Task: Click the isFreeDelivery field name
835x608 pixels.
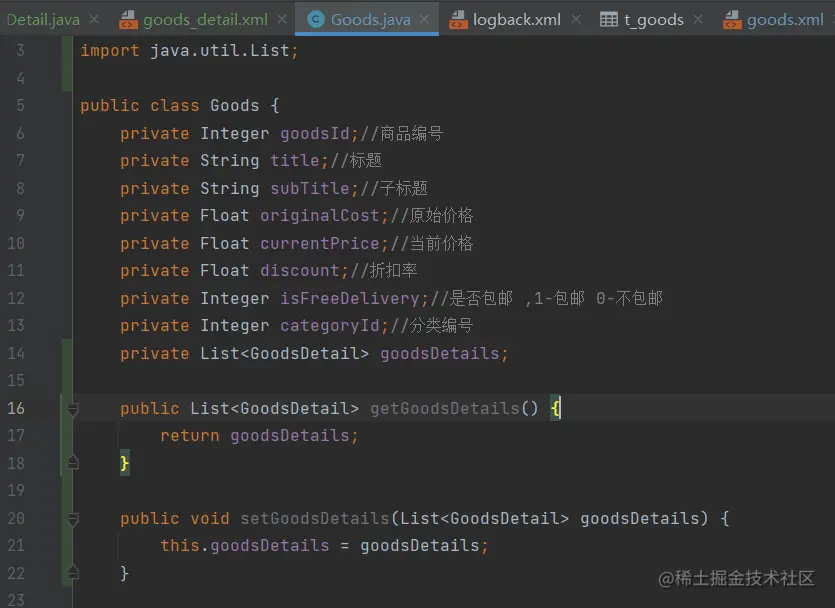Action: coord(350,298)
